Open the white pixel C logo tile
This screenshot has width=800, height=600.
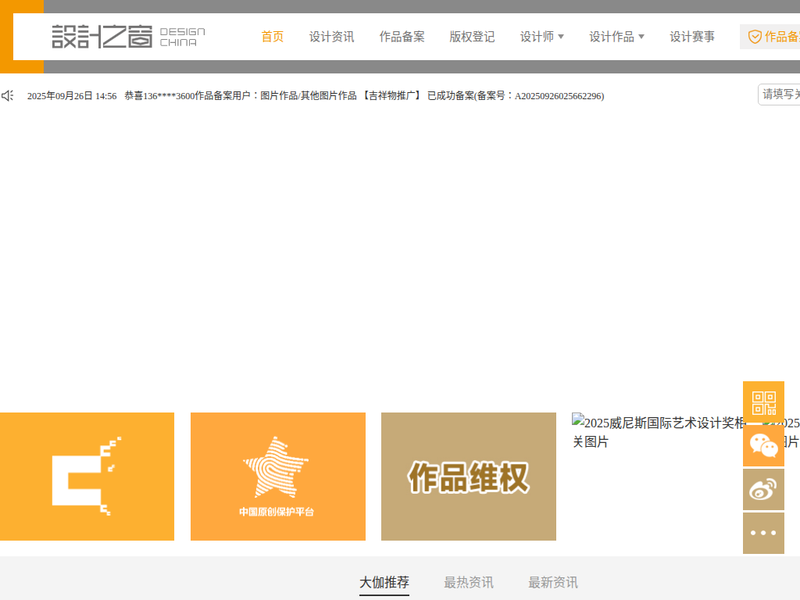[87, 477]
